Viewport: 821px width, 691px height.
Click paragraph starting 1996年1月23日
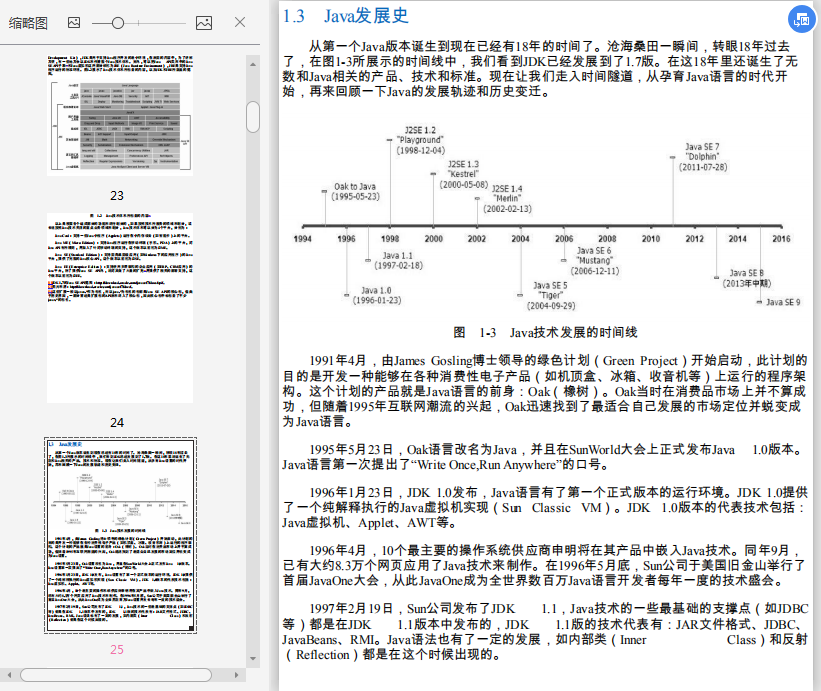coord(545,507)
